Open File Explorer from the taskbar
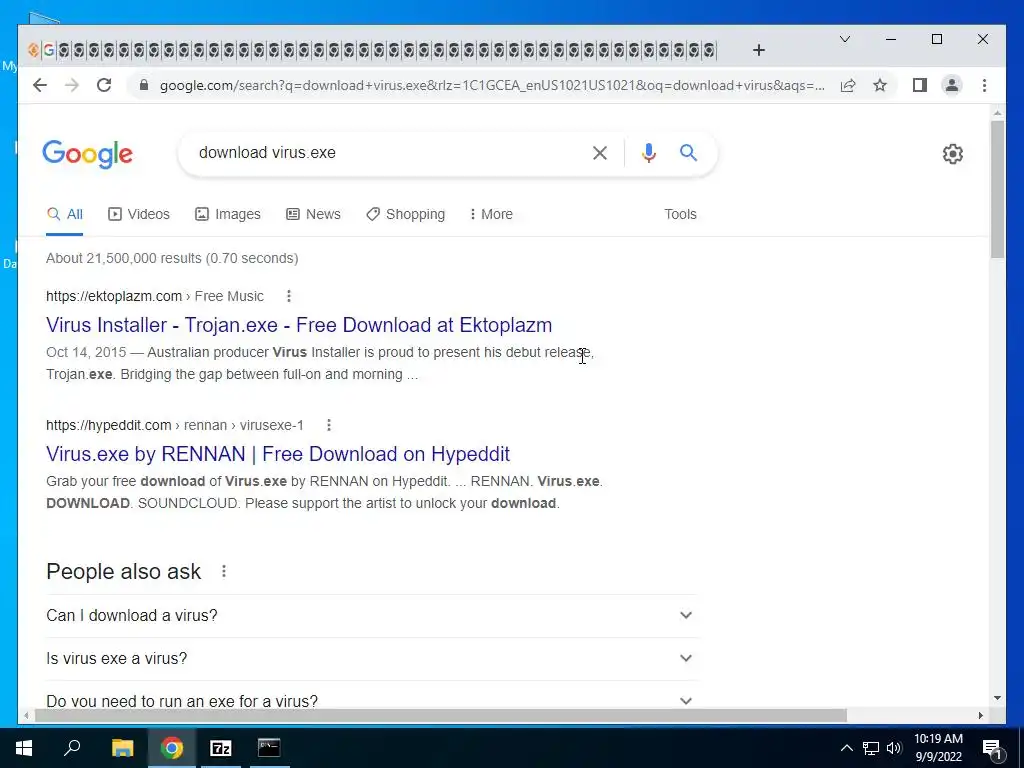The width and height of the screenshot is (1024, 768). (x=122, y=748)
